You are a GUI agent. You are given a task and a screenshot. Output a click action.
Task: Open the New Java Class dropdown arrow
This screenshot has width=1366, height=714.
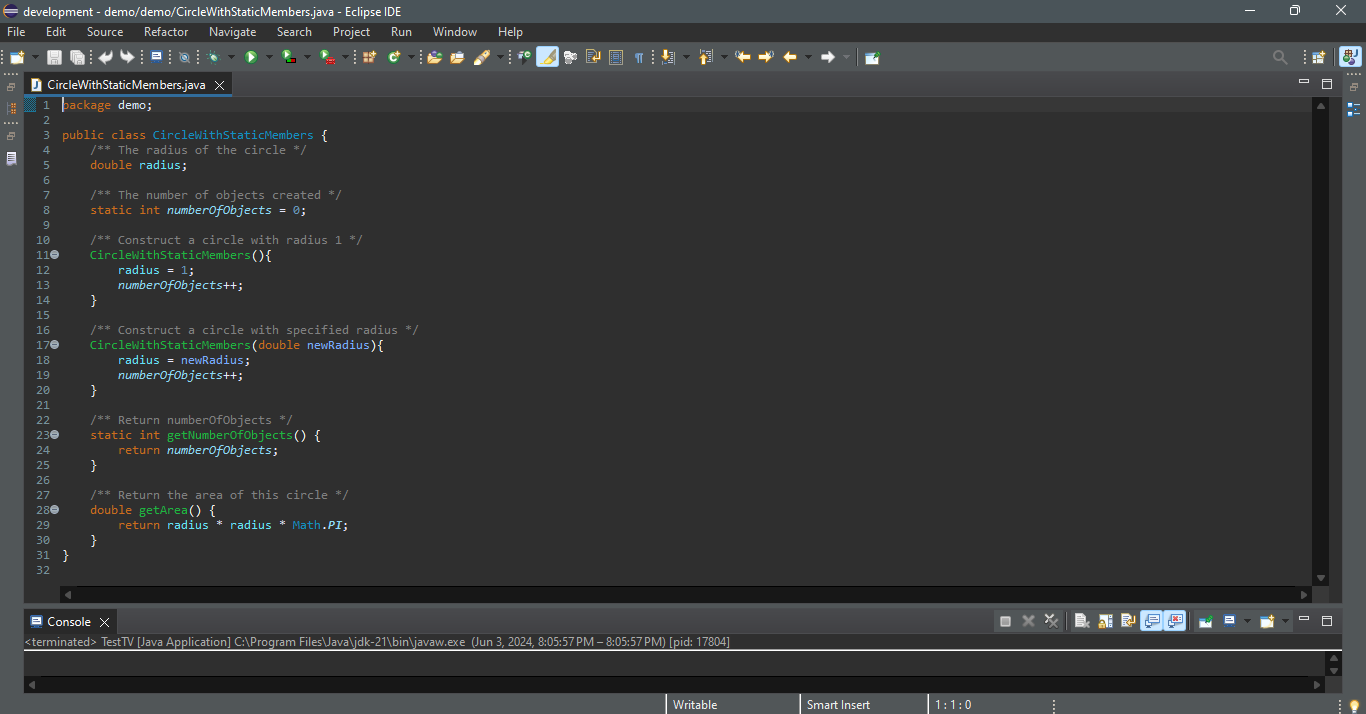pyautogui.click(x=411, y=57)
